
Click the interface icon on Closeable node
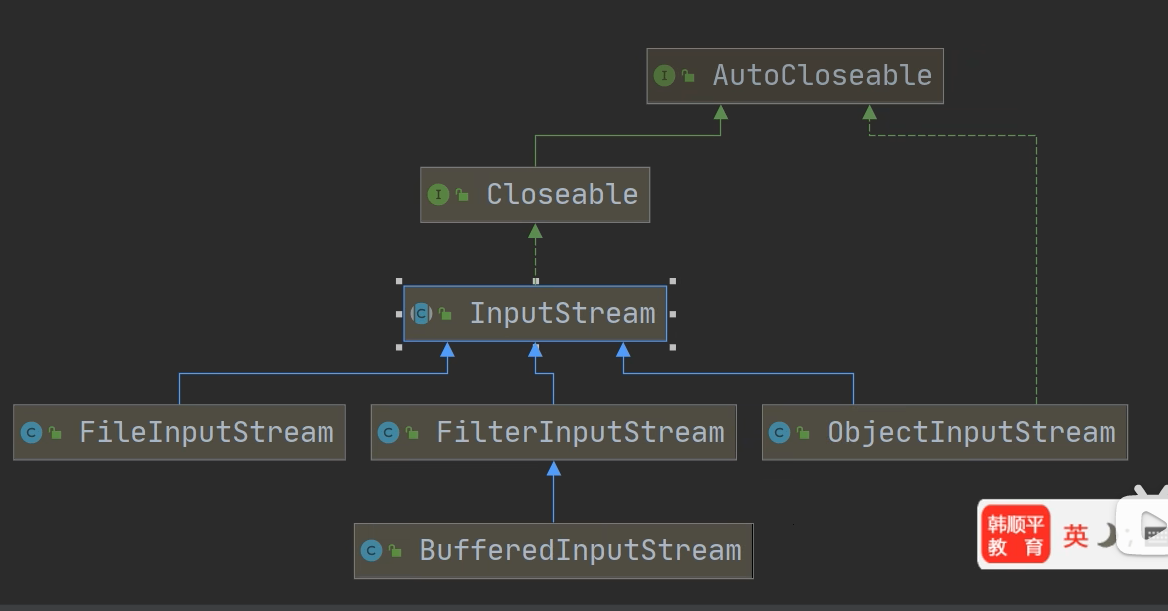(x=438, y=195)
